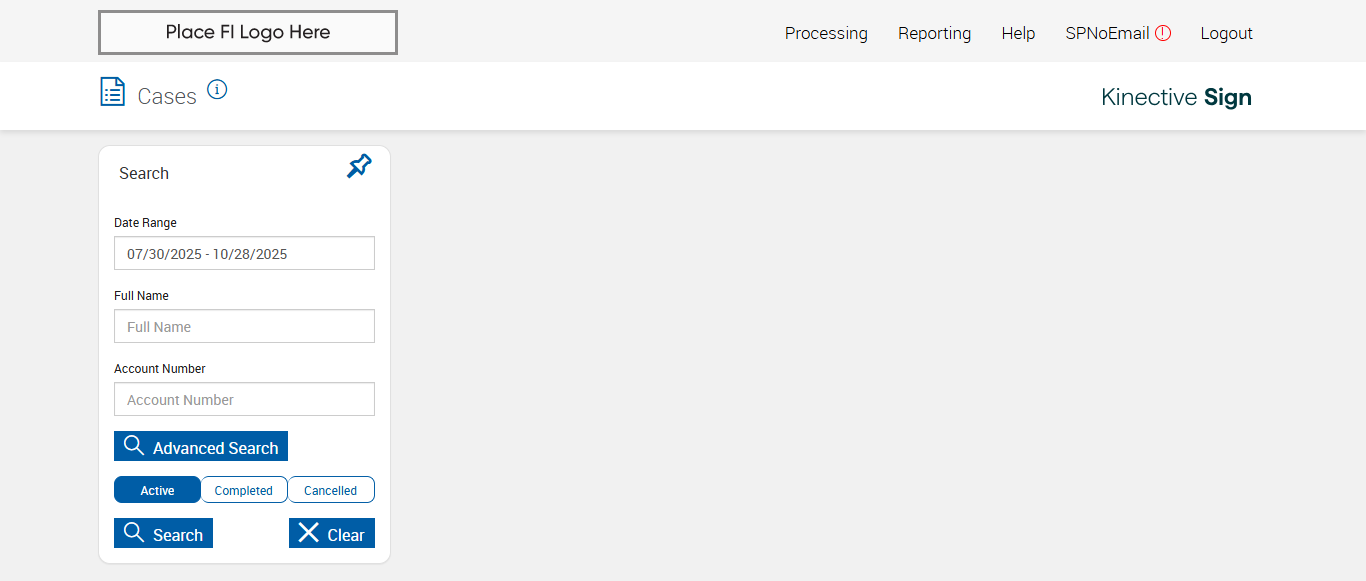Image resolution: width=1366 pixels, height=581 pixels.
Task: Click the red alert icon beside SPNoEmail
Action: [1163, 33]
